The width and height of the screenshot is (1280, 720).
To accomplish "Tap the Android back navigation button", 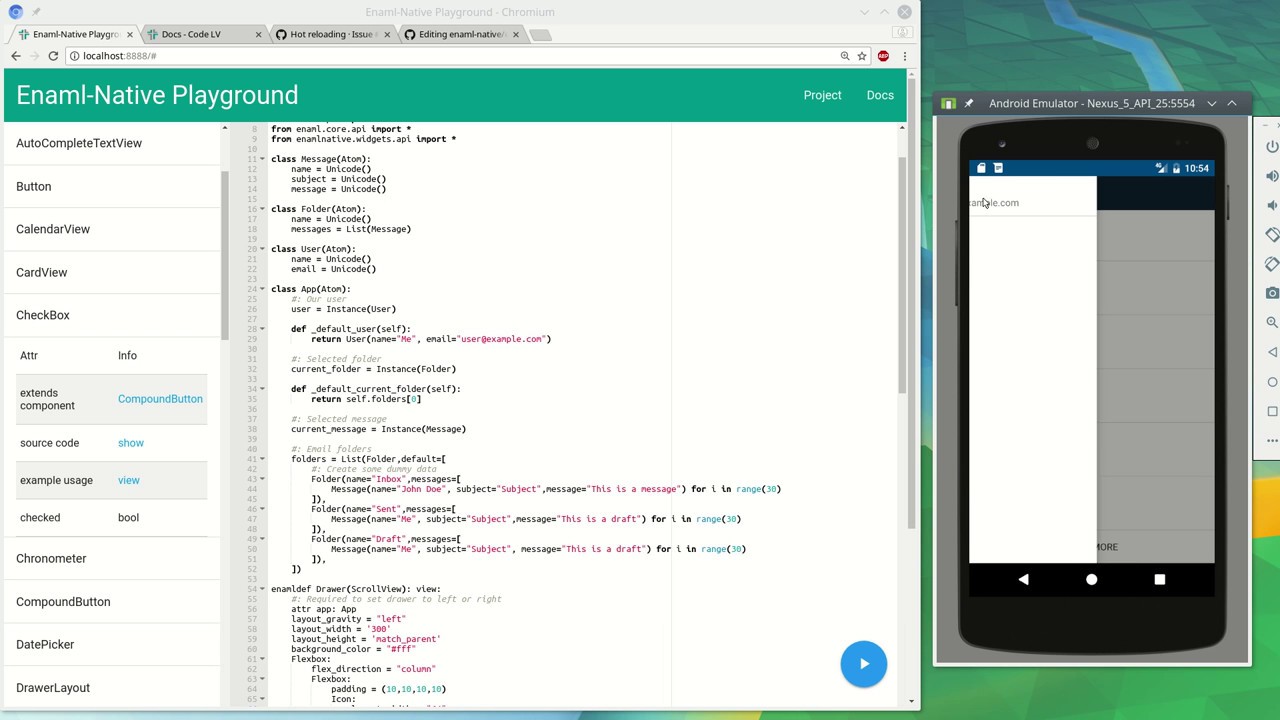I will coord(1023,579).
